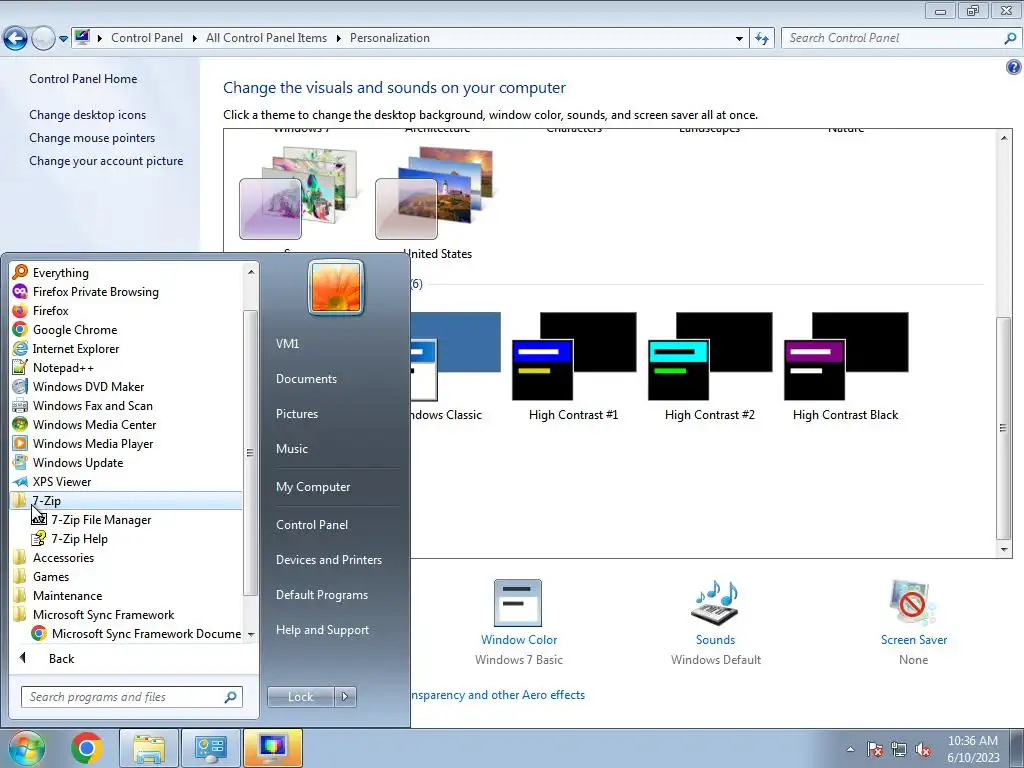The width and height of the screenshot is (1024, 768).
Task: Click Change desktop icons link
Action: pos(88,115)
